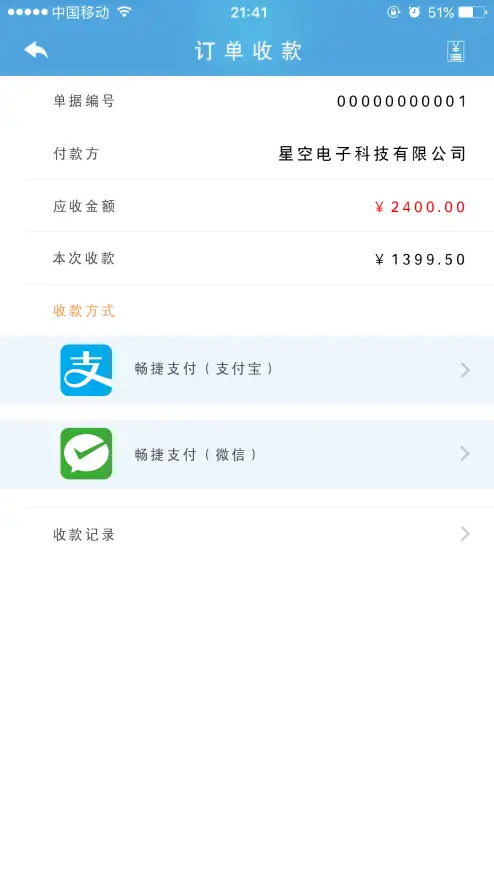The image size is (494, 877).
Task: Tap the rotation lock status icon
Action: coord(393,12)
